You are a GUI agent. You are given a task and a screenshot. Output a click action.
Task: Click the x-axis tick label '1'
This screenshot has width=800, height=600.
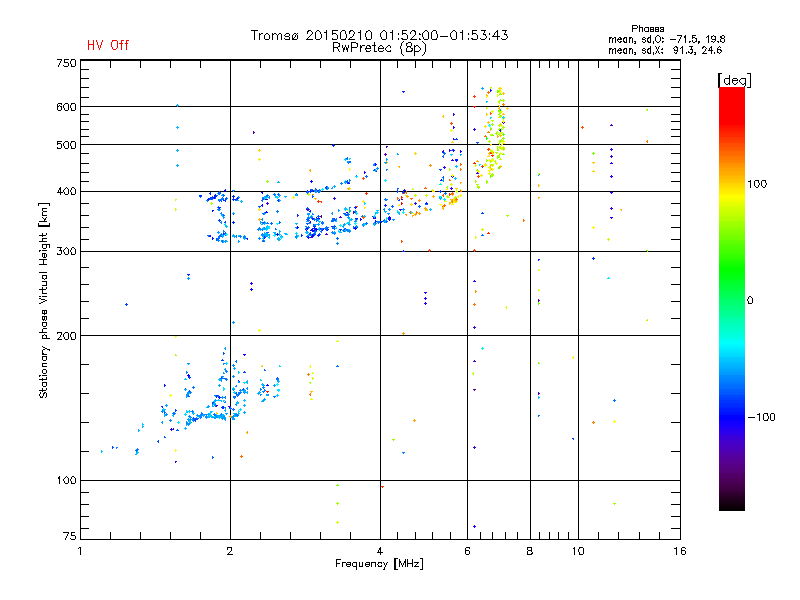pyautogui.click(x=80, y=551)
